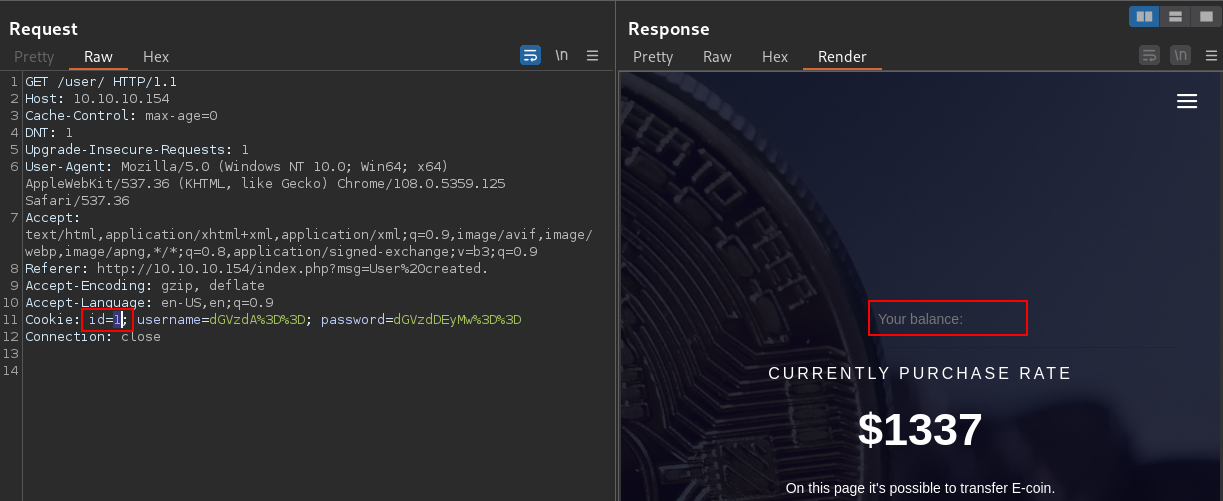Switch Request view to Raw tab
Image resolution: width=1223 pixels, height=501 pixels.
98,57
